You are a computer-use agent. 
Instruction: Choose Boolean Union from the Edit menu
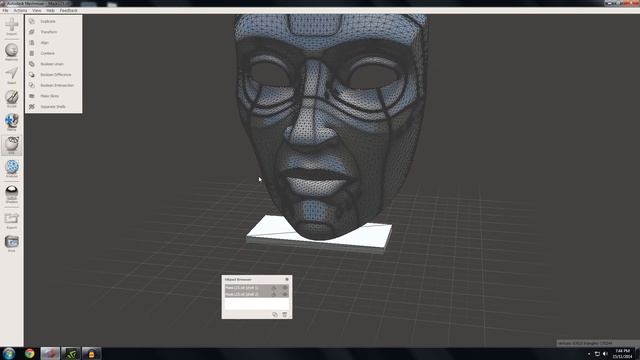coord(53,64)
